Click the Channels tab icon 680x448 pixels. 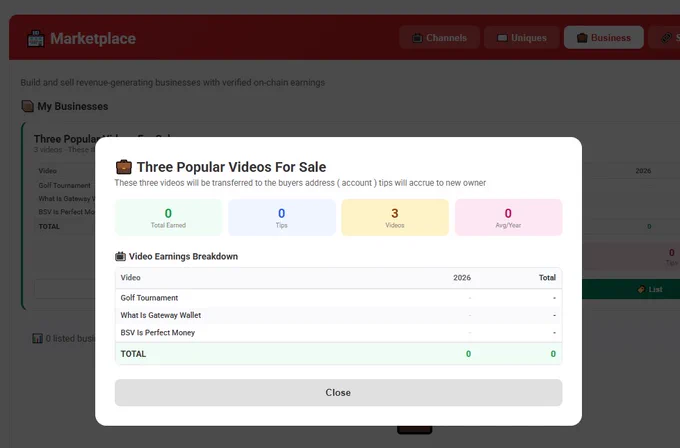pos(417,38)
